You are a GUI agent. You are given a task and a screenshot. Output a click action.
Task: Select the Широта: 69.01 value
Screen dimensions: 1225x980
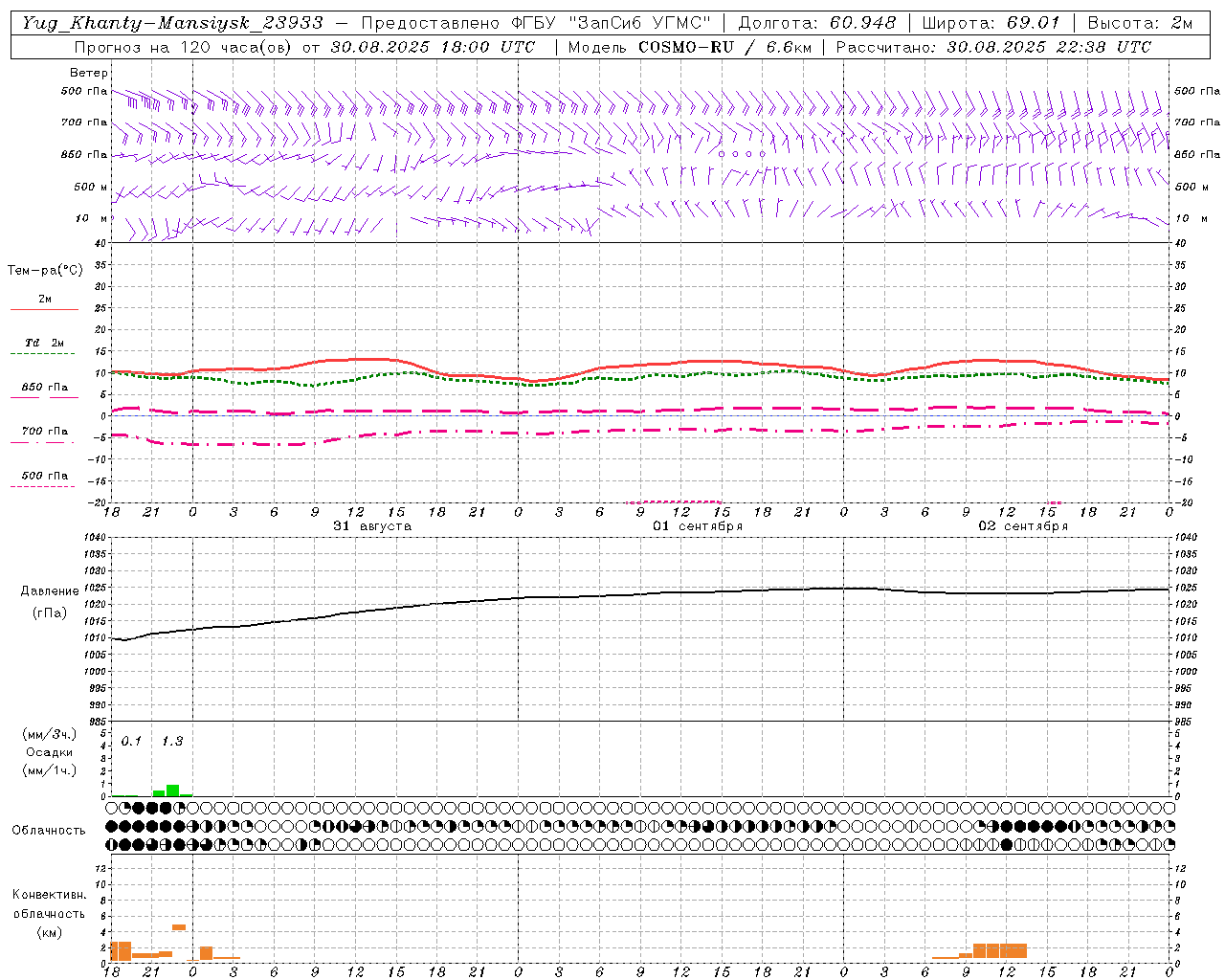(x=991, y=23)
